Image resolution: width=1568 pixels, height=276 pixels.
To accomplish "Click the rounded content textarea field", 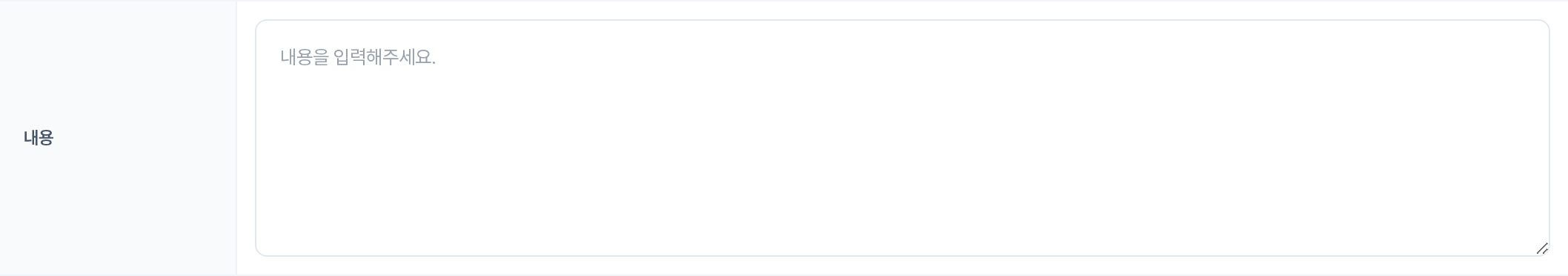I will 902,138.
